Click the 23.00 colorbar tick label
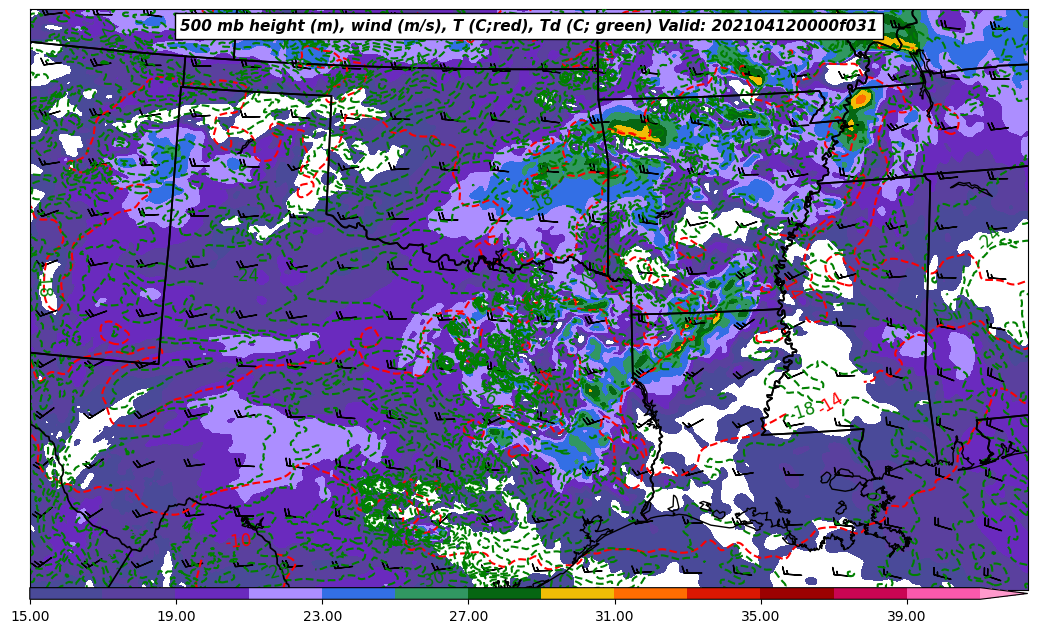 [x=322, y=617]
